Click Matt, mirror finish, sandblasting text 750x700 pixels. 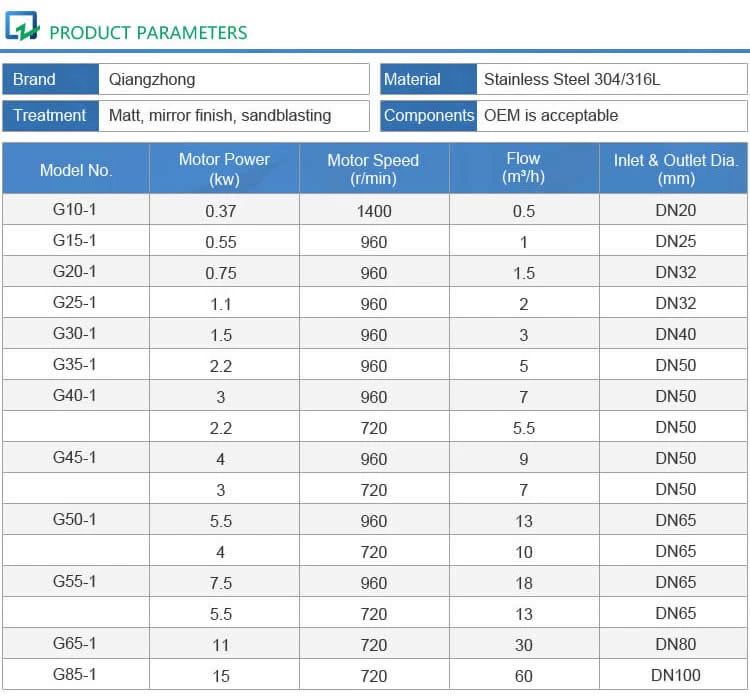pos(220,116)
